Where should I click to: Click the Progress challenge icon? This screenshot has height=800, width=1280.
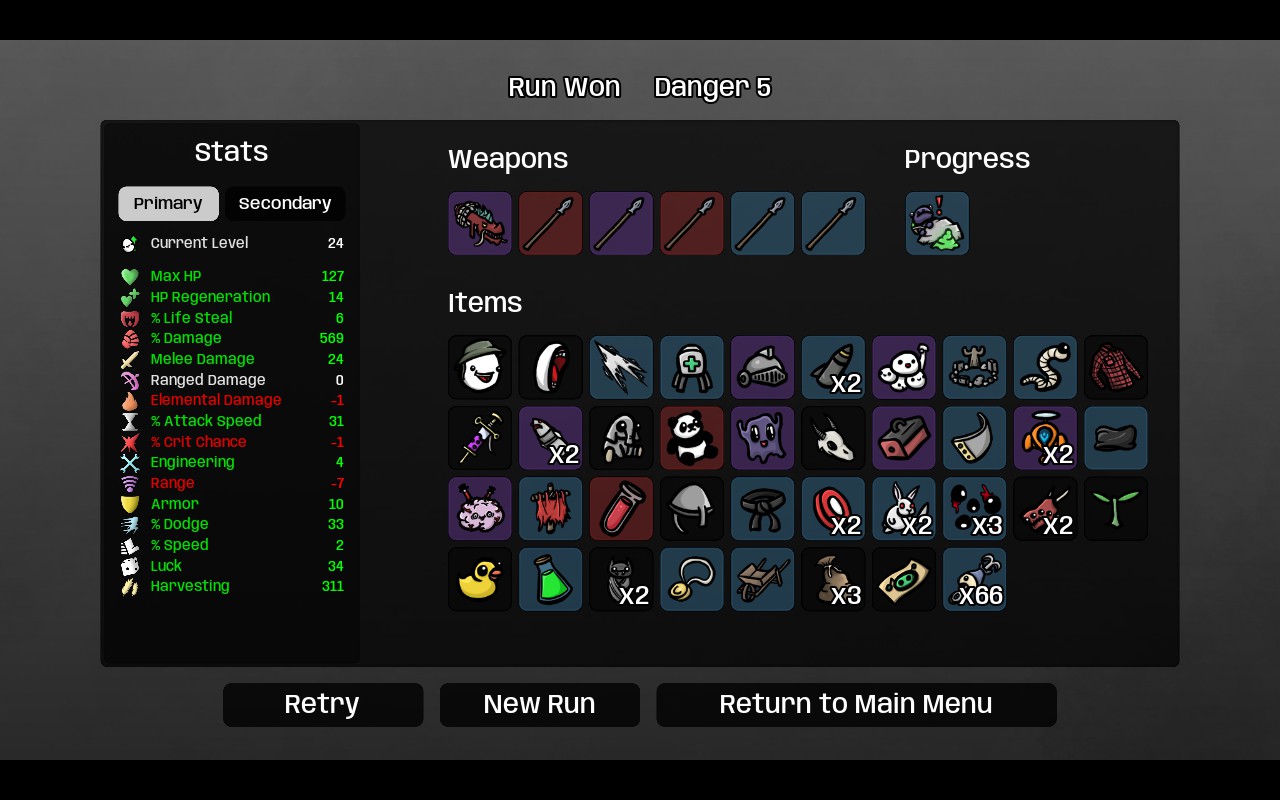click(937, 224)
